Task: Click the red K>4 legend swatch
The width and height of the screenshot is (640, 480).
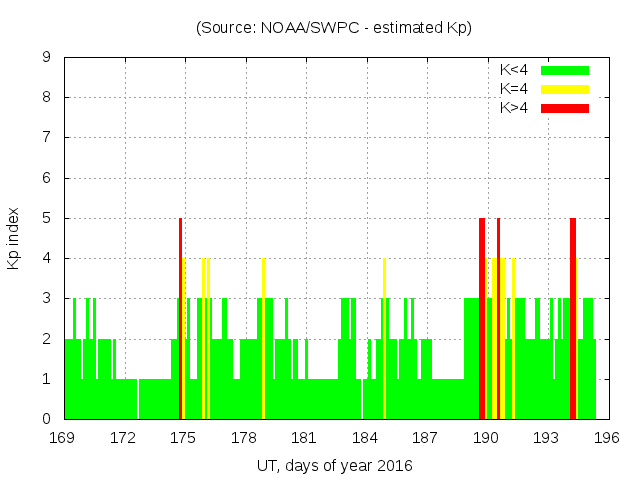Action: click(565, 108)
